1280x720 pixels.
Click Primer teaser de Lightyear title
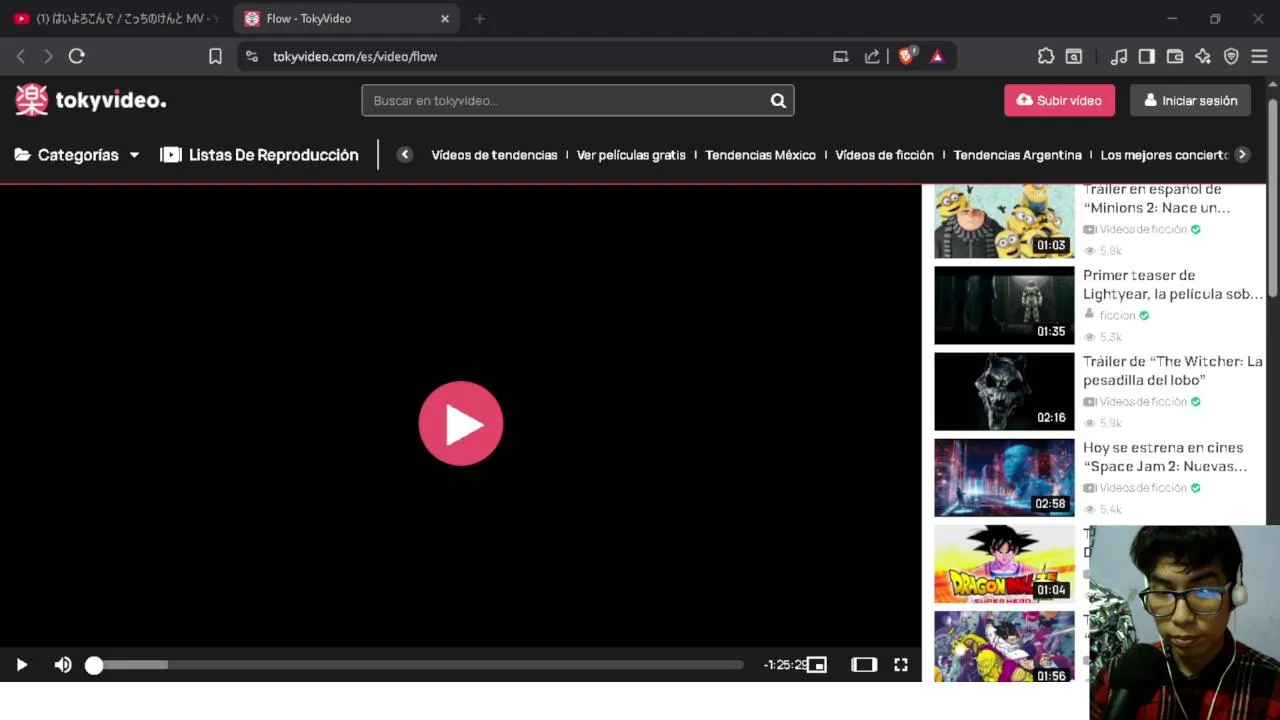click(1172, 284)
